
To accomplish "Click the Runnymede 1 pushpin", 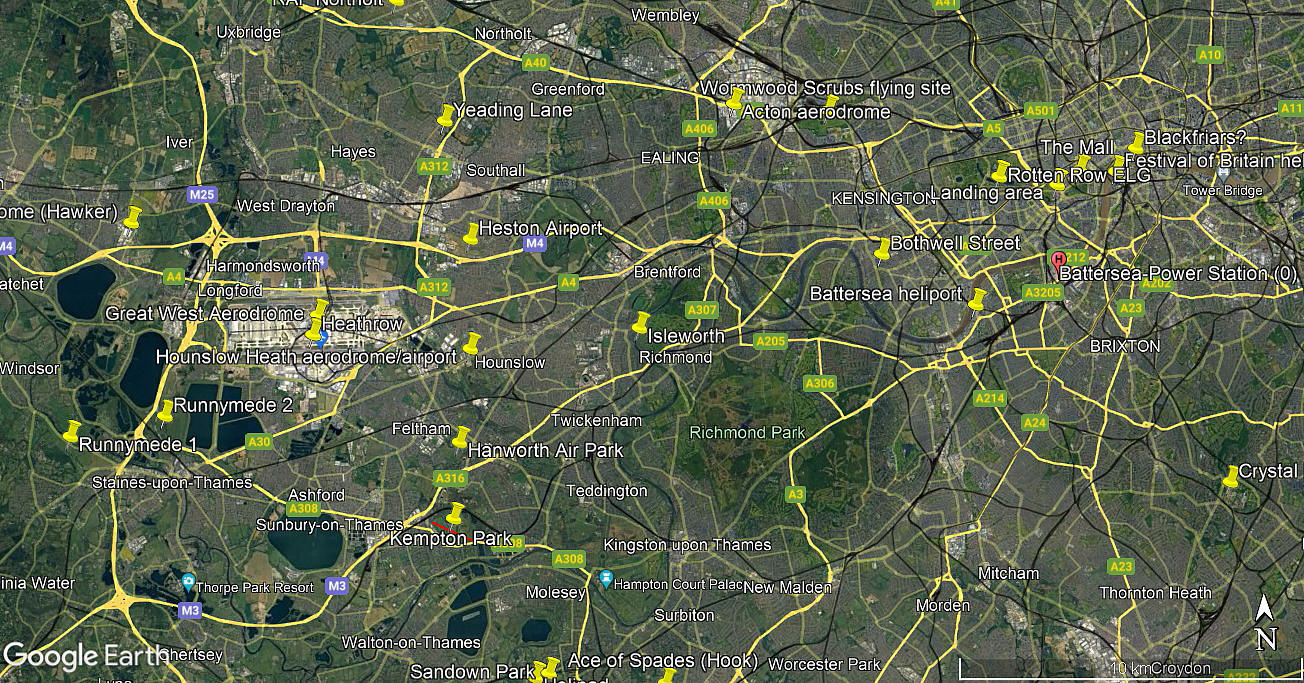I will pyautogui.click(x=71, y=432).
